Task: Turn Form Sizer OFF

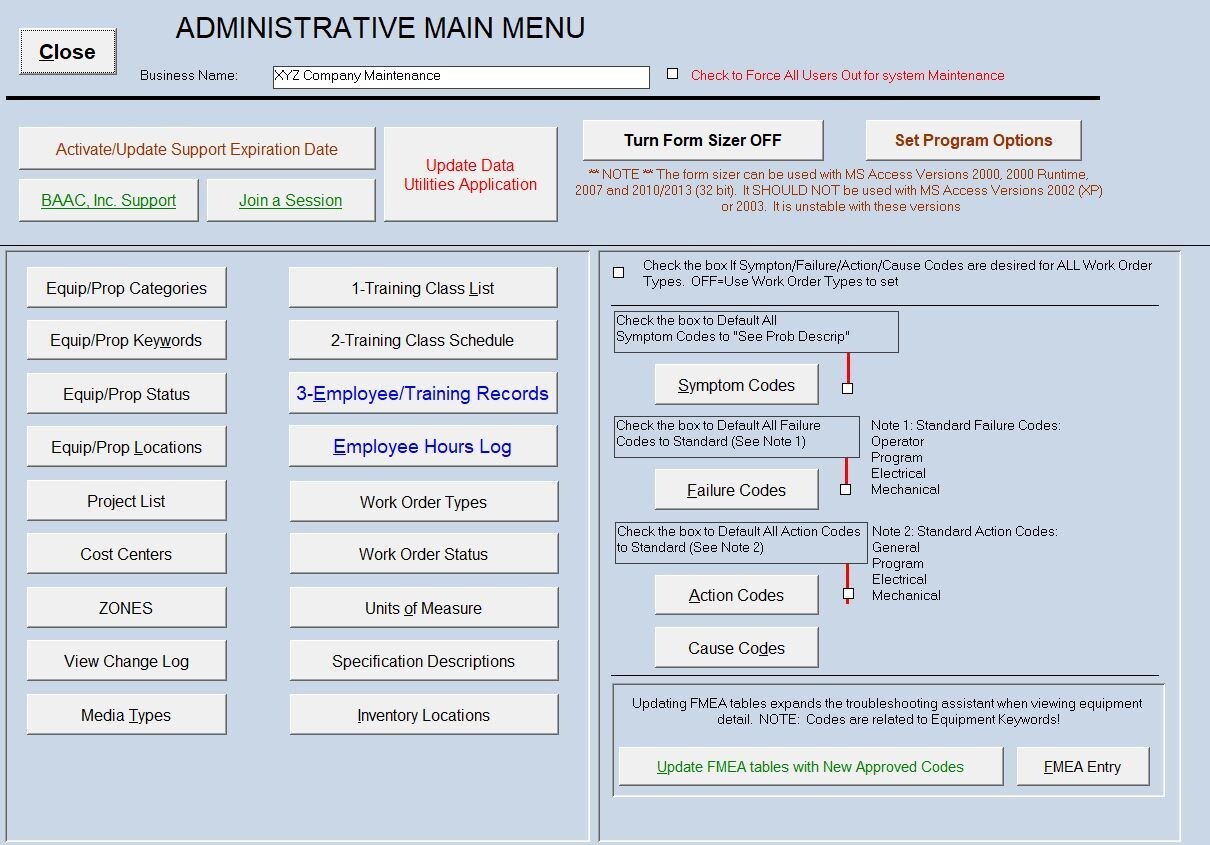Action: coord(703,139)
